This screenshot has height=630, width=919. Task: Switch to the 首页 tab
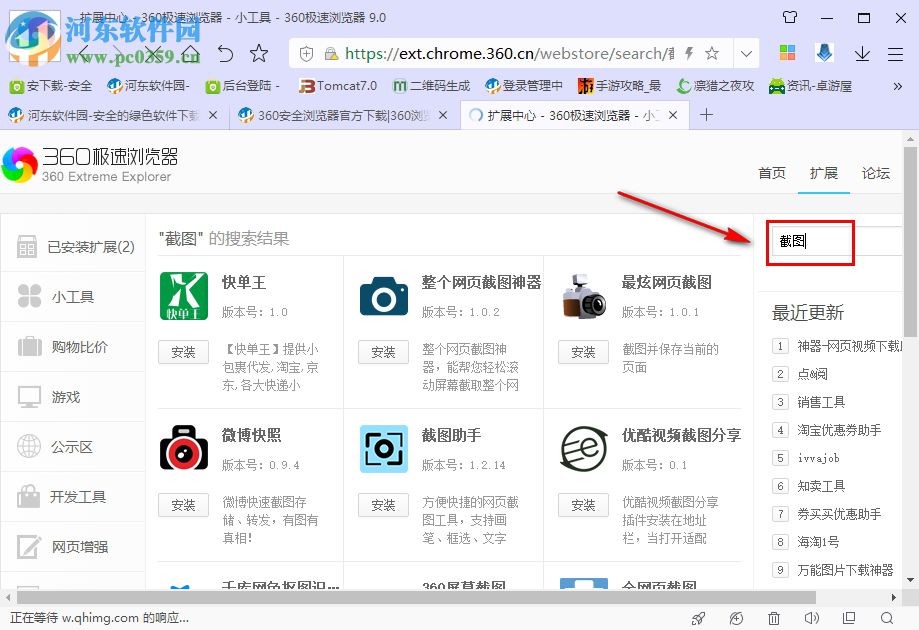click(771, 172)
